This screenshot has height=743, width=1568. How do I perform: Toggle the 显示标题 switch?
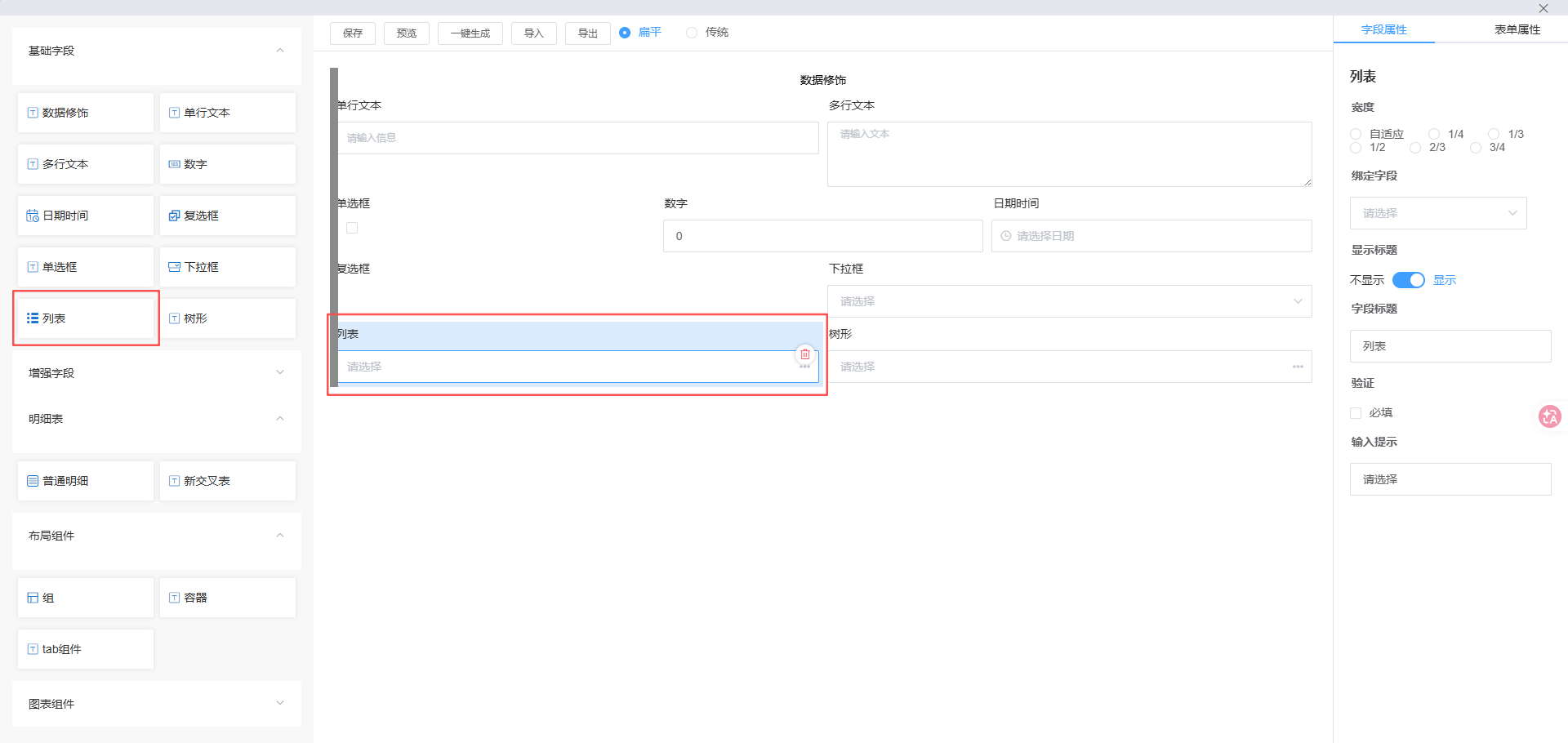(x=1409, y=280)
